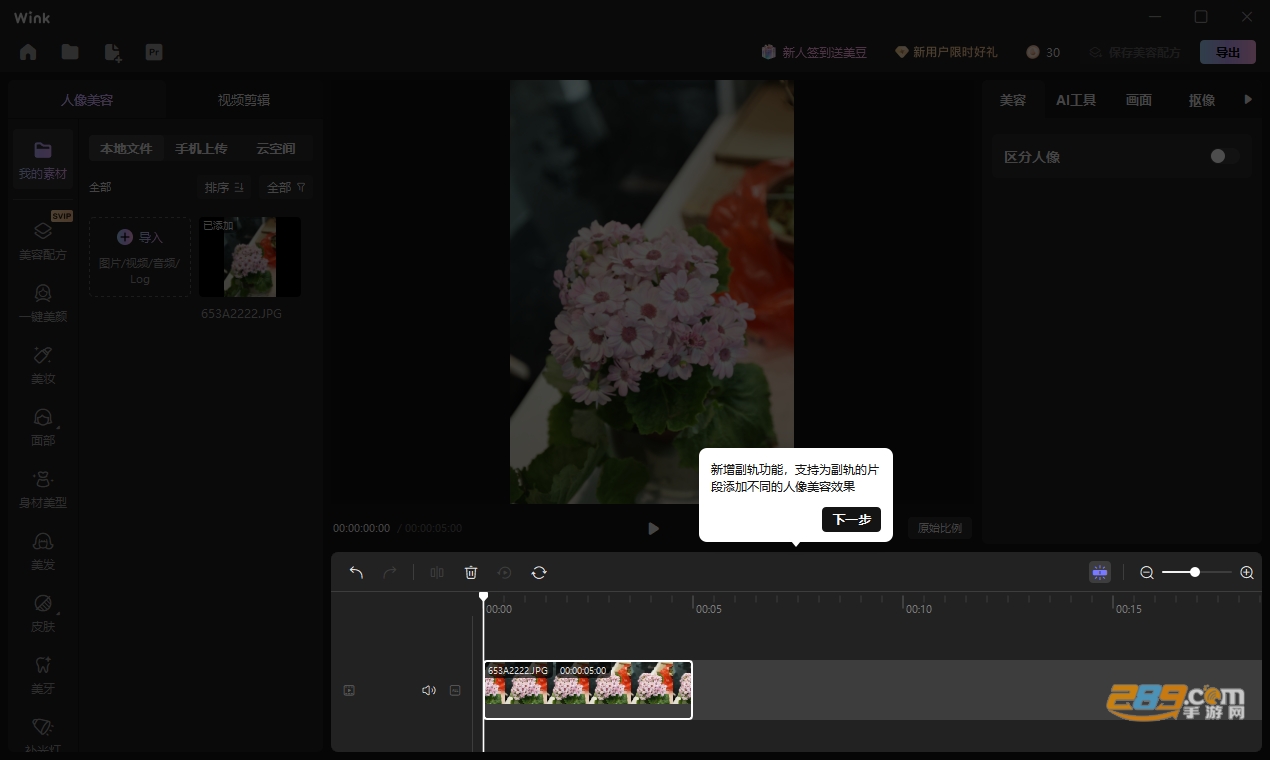
Task: Select the 美妆 makeup tool
Action: tap(43, 366)
